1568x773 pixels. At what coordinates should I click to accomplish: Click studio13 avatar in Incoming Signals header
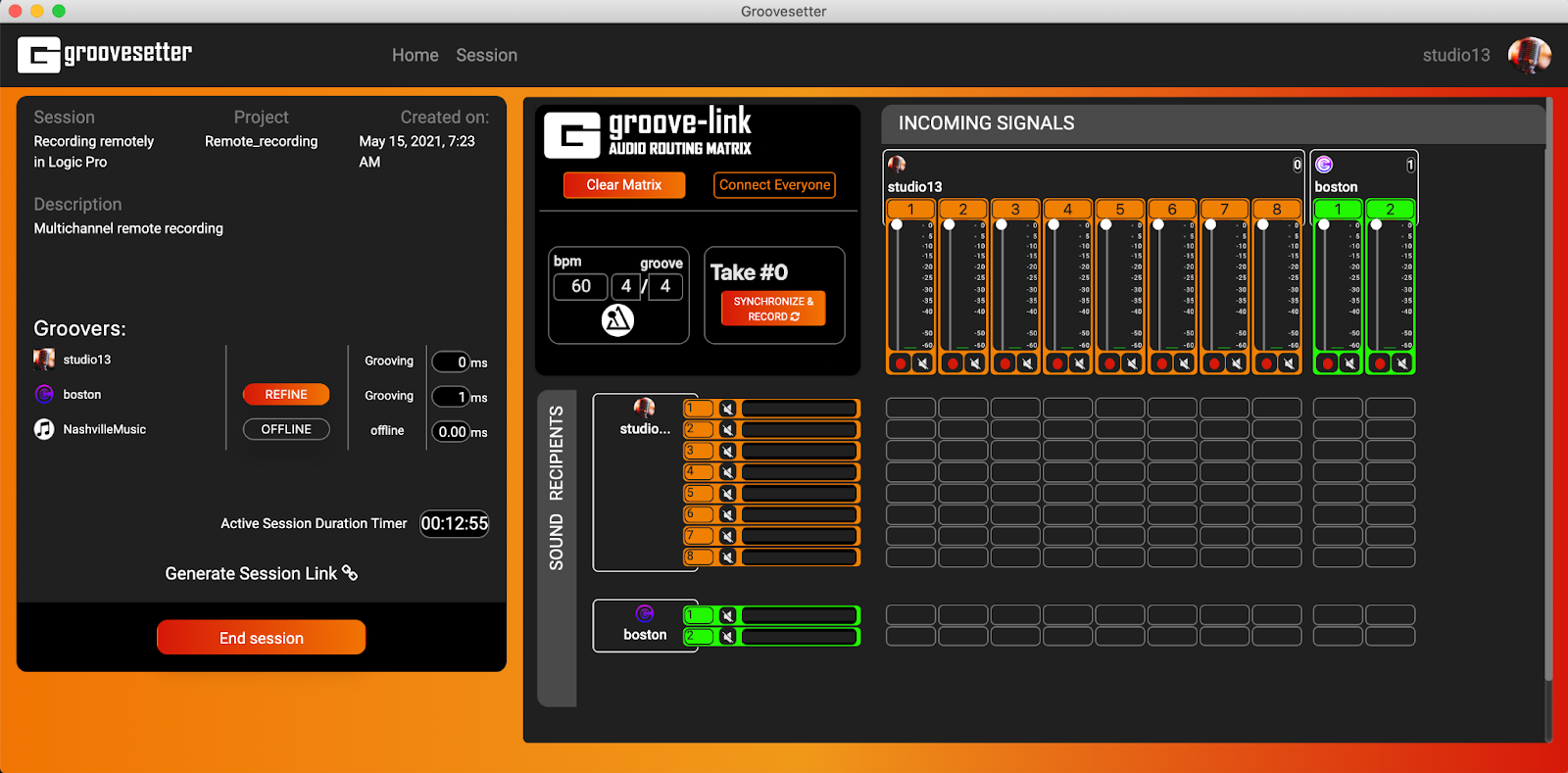897,164
